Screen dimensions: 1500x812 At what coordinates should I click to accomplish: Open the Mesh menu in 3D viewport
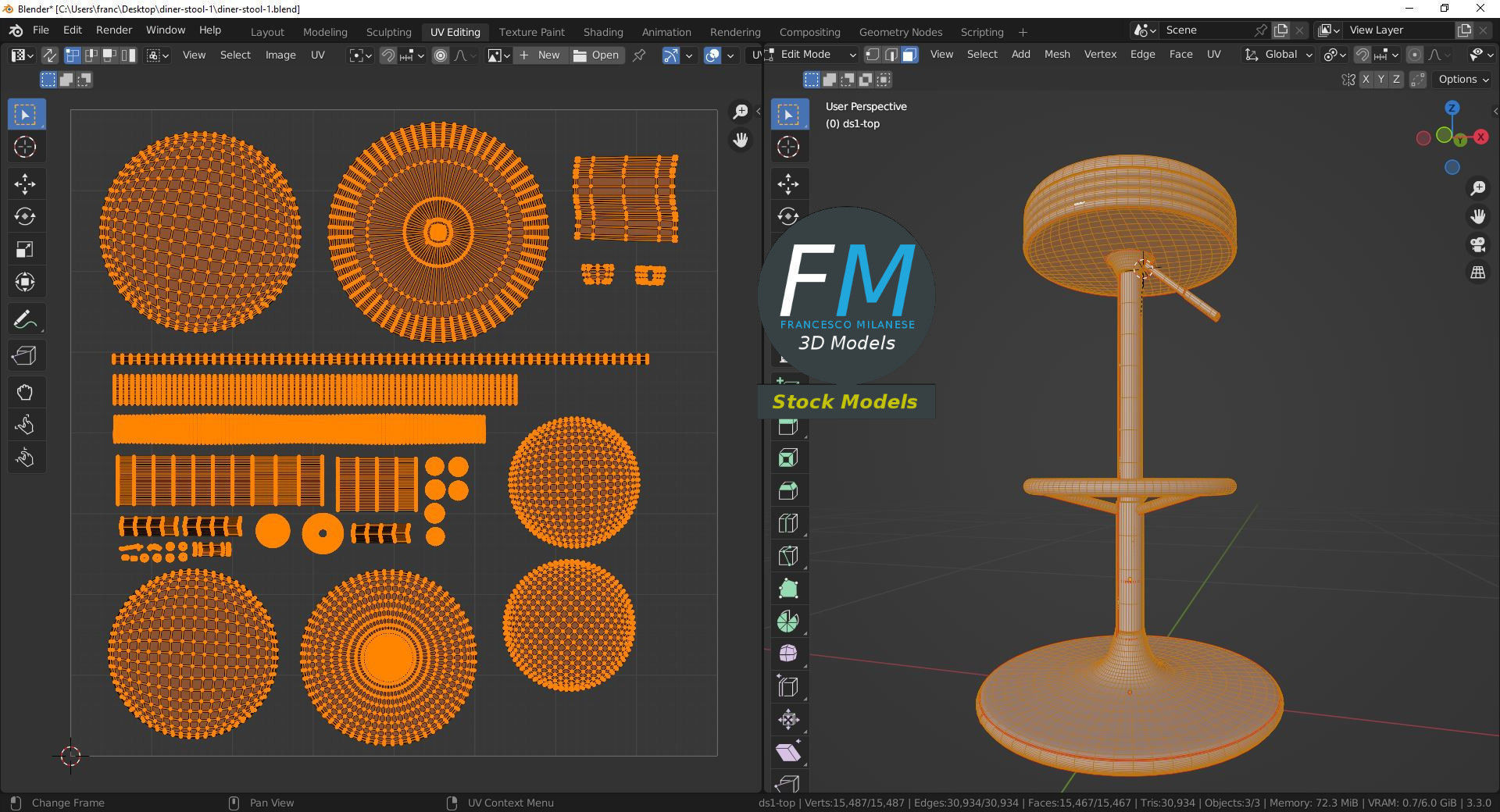tap(1057, 55)
